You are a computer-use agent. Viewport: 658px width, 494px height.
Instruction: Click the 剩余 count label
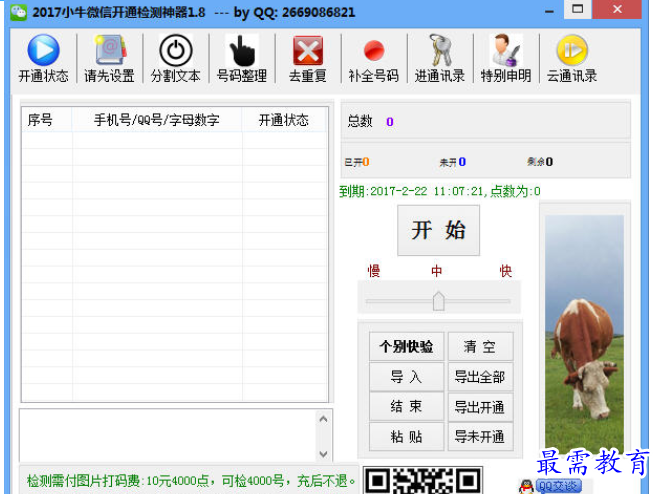[540, 162]
